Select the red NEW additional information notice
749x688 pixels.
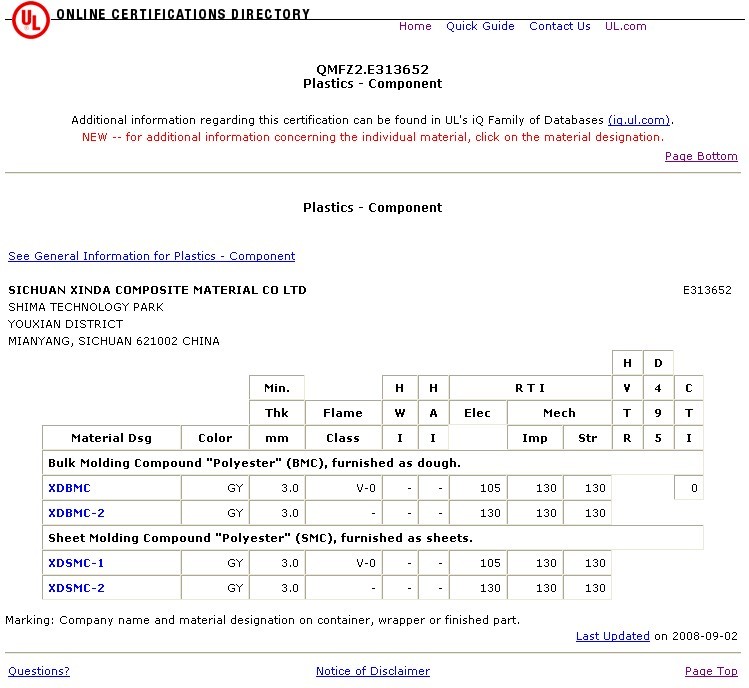(x=373, y=137)
